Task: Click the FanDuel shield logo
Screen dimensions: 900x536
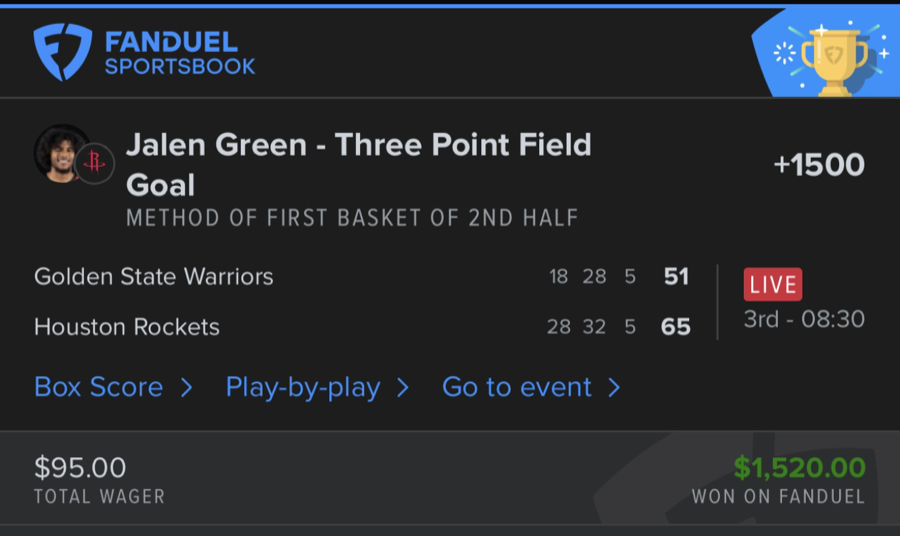Action: click(x=62, y=53)
